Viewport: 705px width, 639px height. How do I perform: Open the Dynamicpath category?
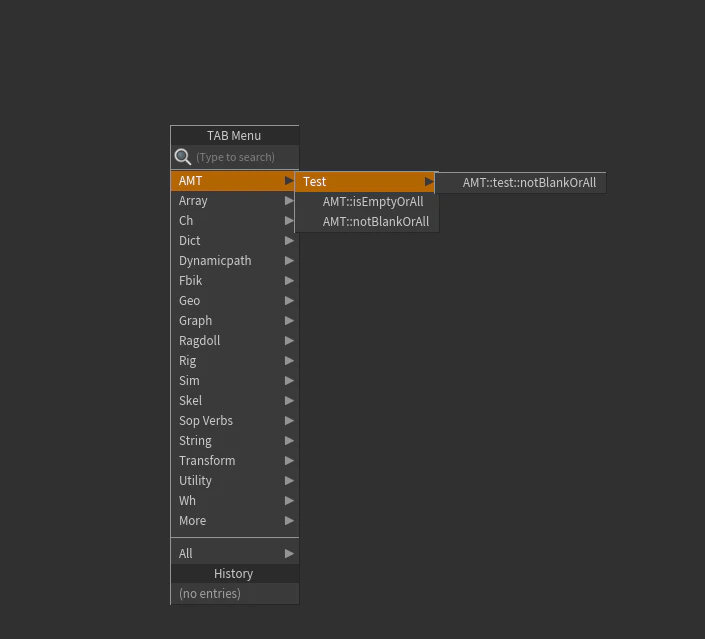(x=235, y=261)
